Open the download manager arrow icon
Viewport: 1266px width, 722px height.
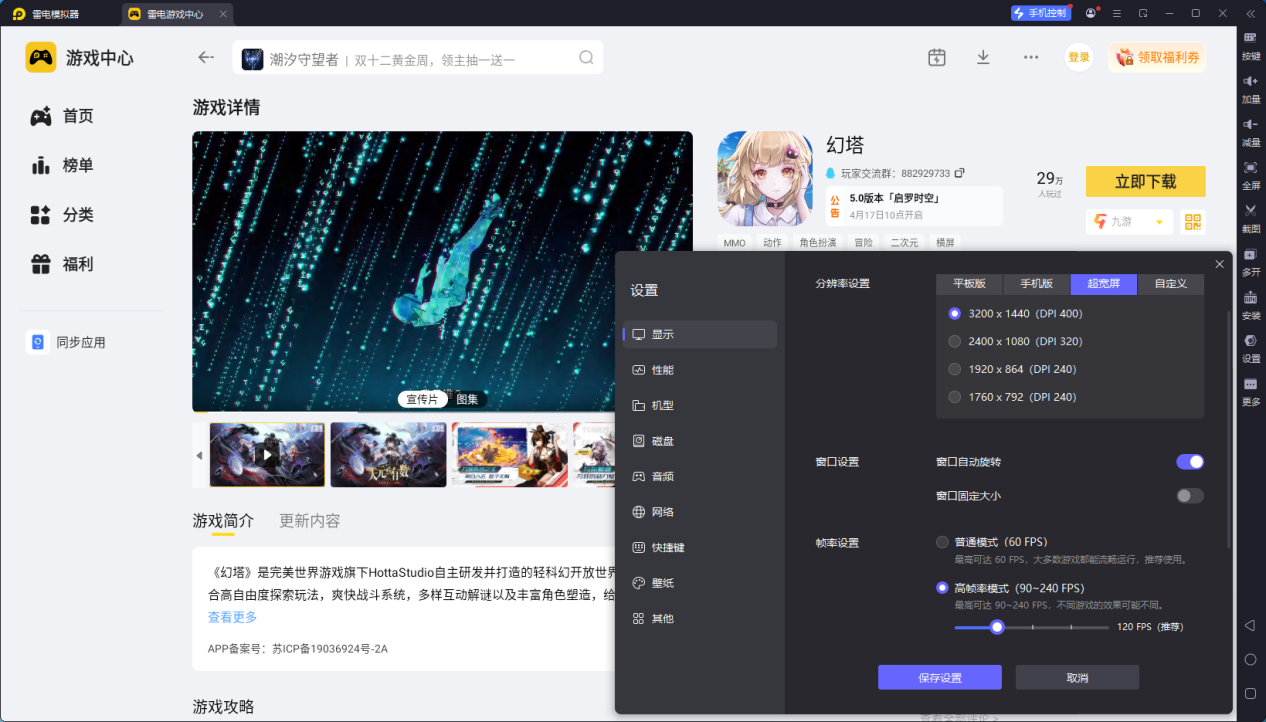(983, 57)
